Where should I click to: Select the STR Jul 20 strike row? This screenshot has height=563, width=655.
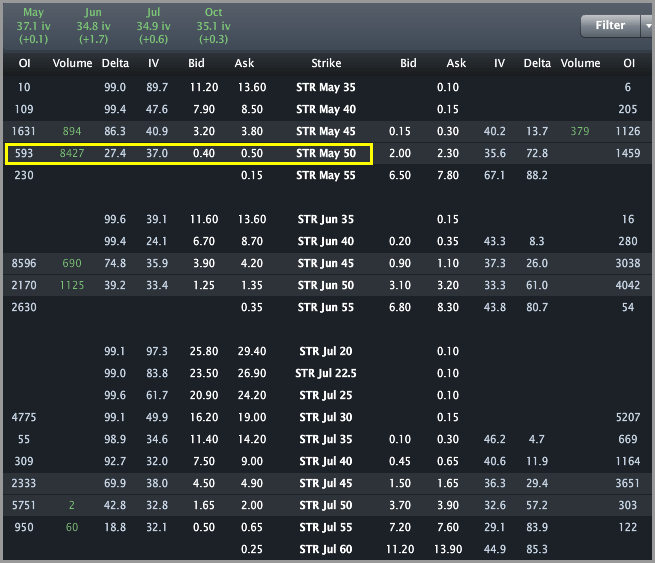pos(328,351)
